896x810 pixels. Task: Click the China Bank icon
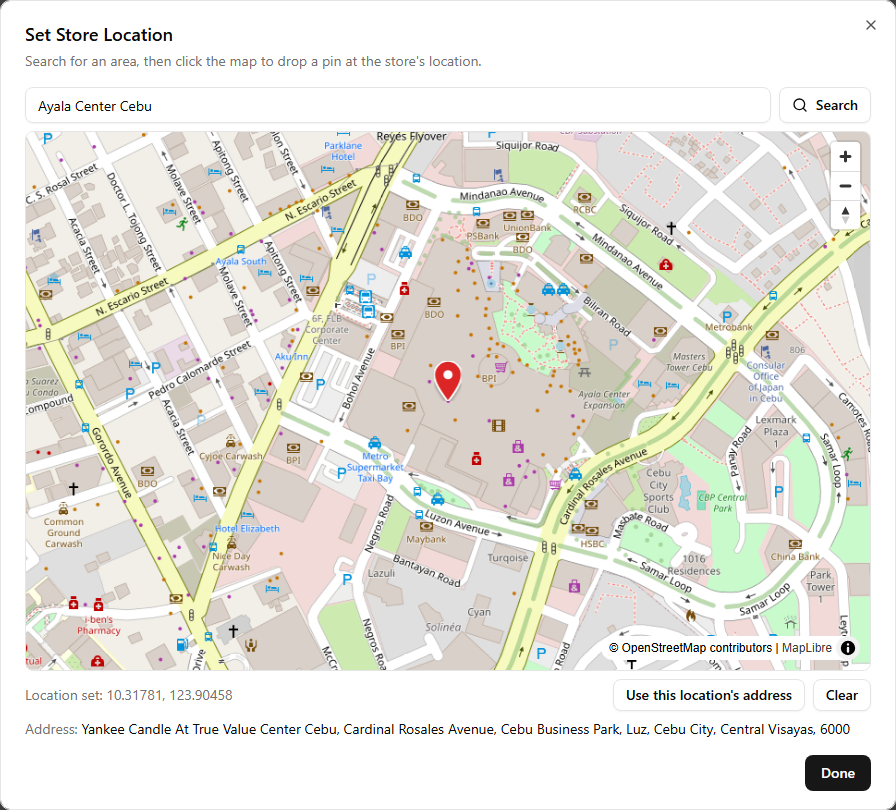[795, 544]
